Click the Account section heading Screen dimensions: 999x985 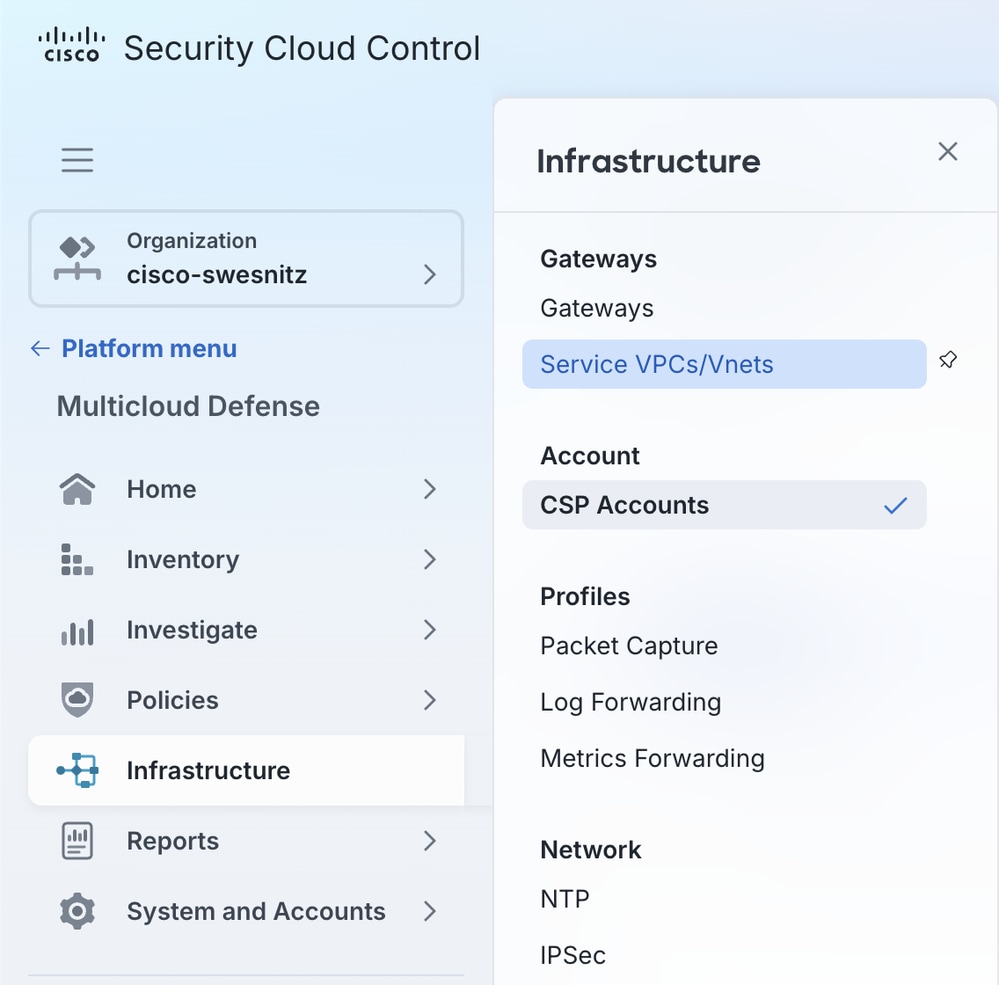(590, 456)
